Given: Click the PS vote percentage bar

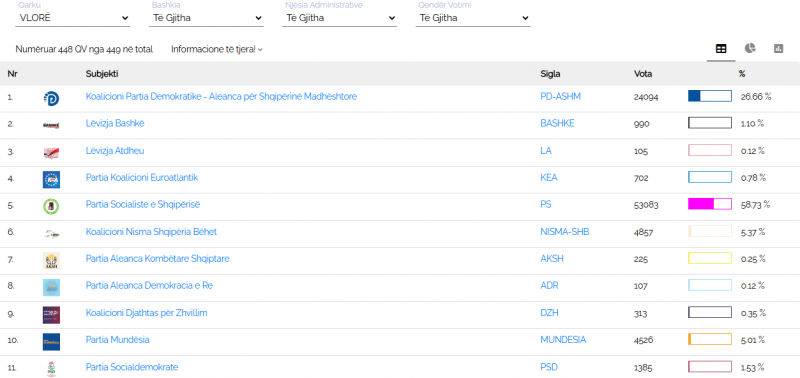Looking at the screenshot, I should 710,204.
